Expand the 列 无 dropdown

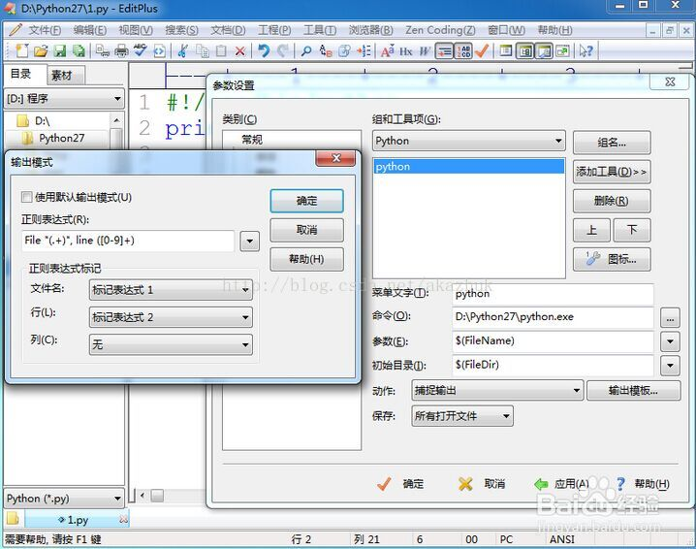(x=171, y=345)
